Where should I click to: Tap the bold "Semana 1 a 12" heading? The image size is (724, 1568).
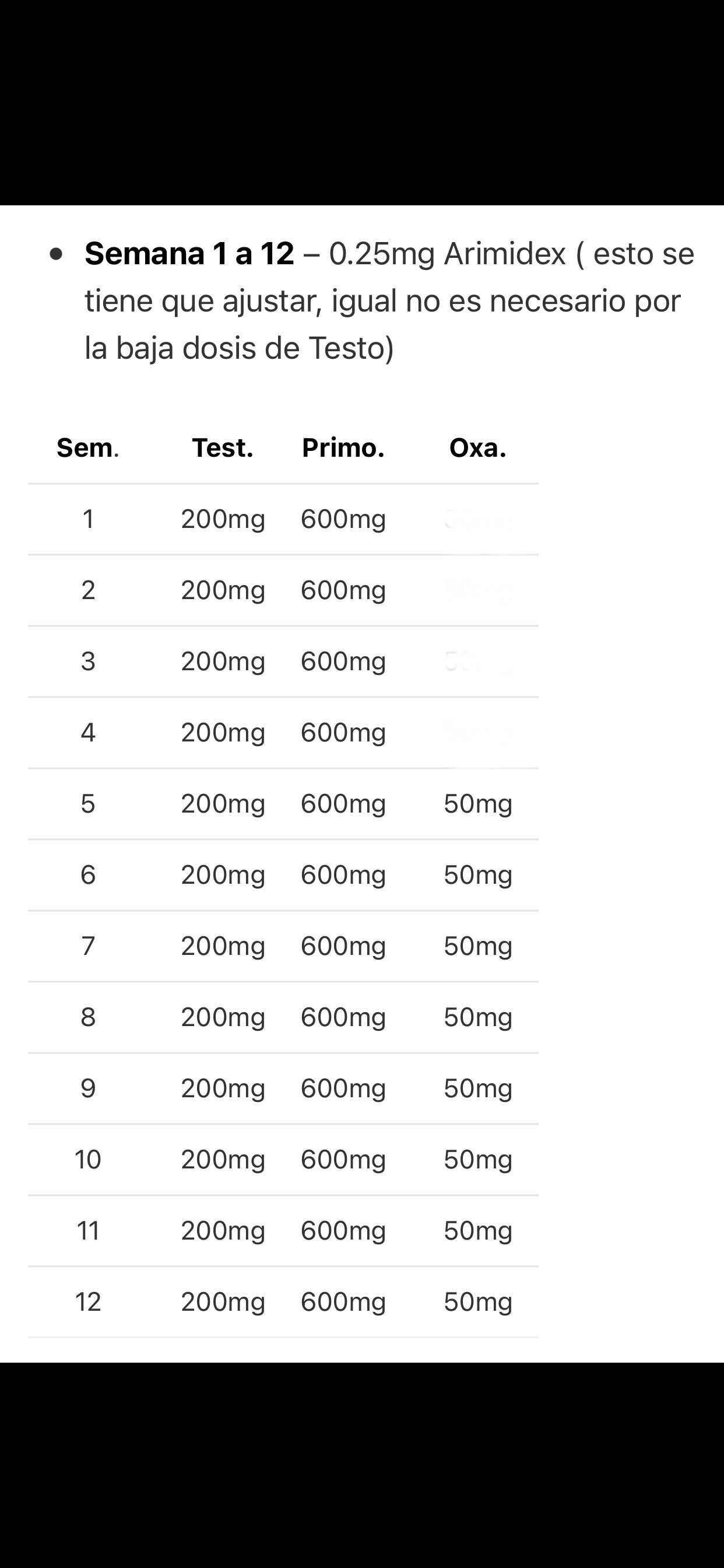pos(189,253)
